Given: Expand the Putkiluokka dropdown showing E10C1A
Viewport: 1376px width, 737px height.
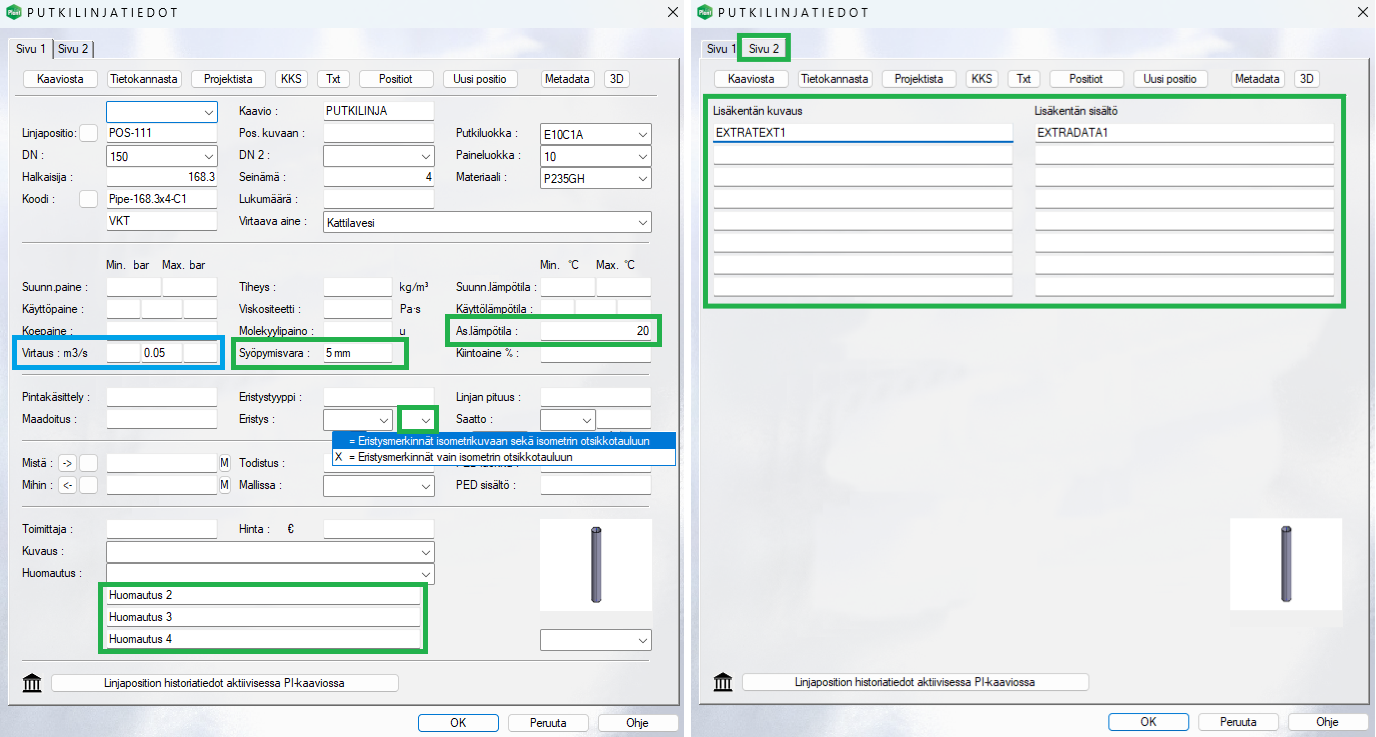Looking at the screenshot, I should point(595,135).
